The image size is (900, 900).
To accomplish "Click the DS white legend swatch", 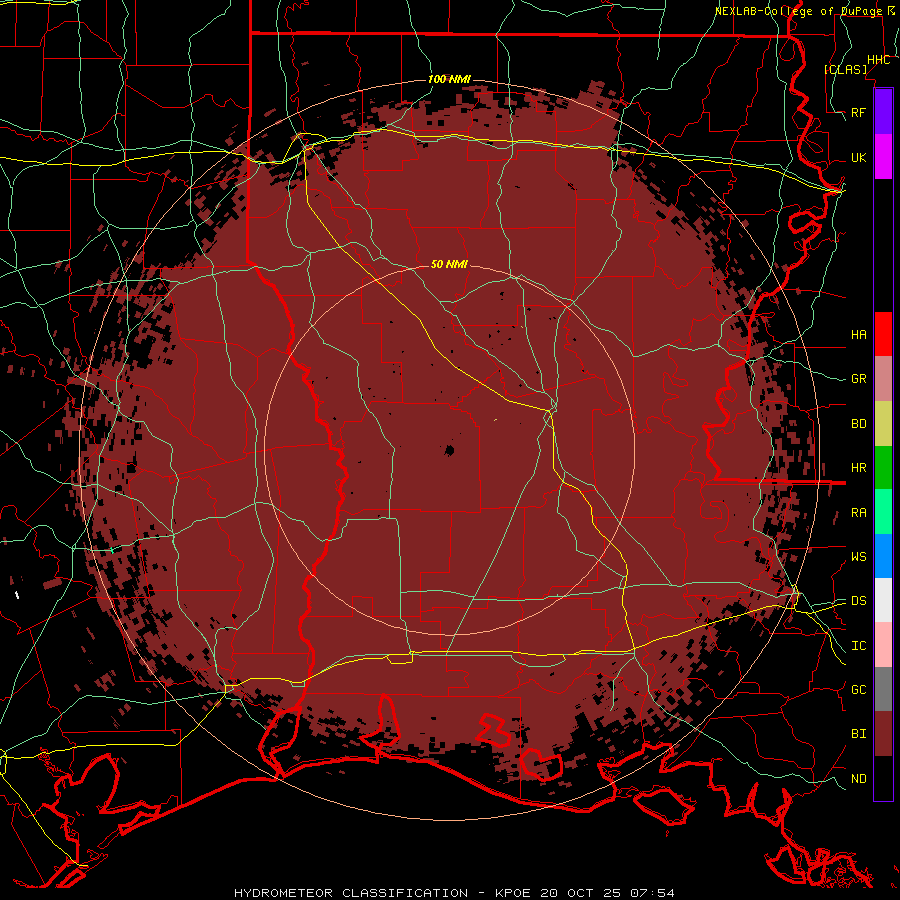I will click(883, 600).
